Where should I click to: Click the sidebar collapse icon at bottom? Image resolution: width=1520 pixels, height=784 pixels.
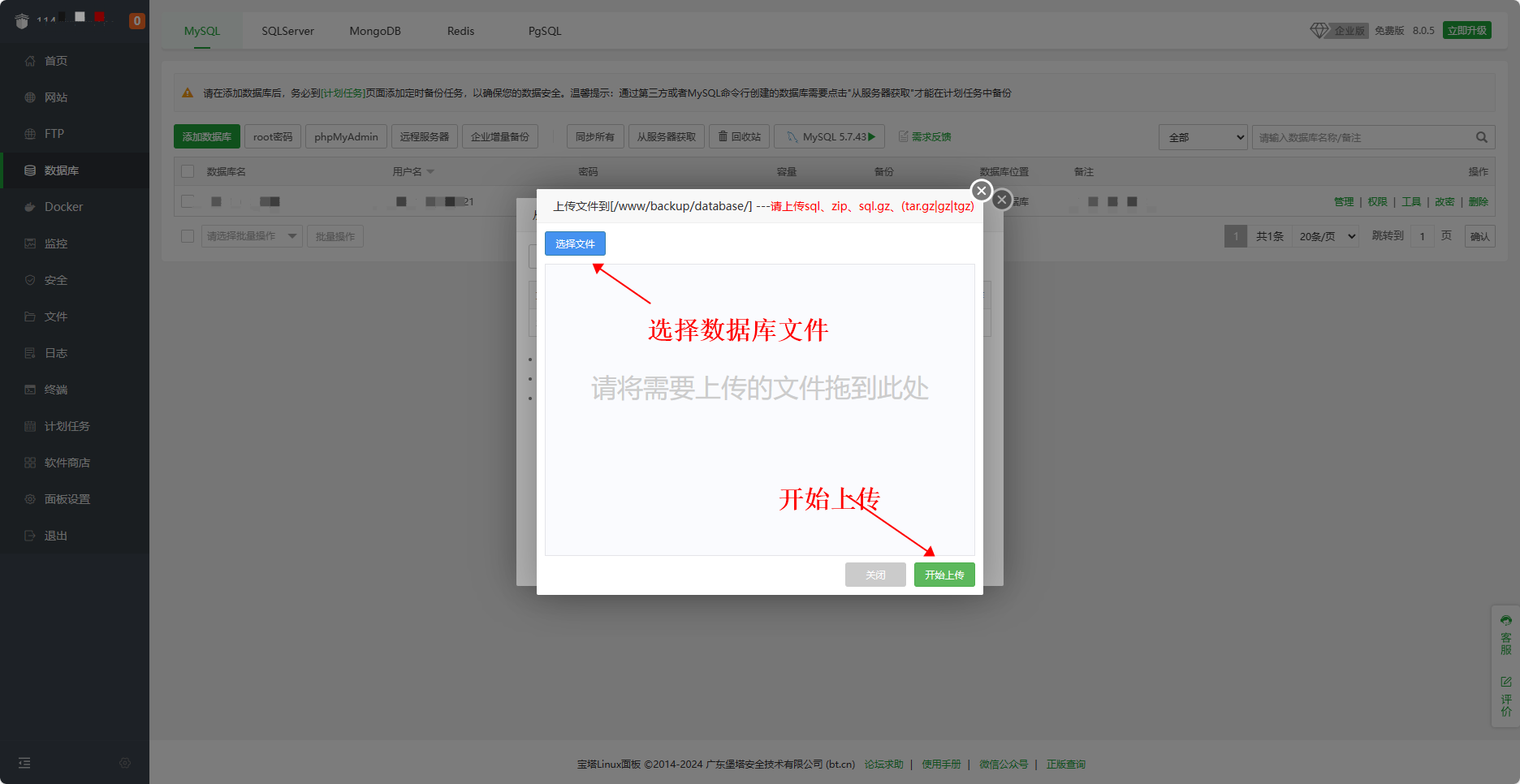24,763
